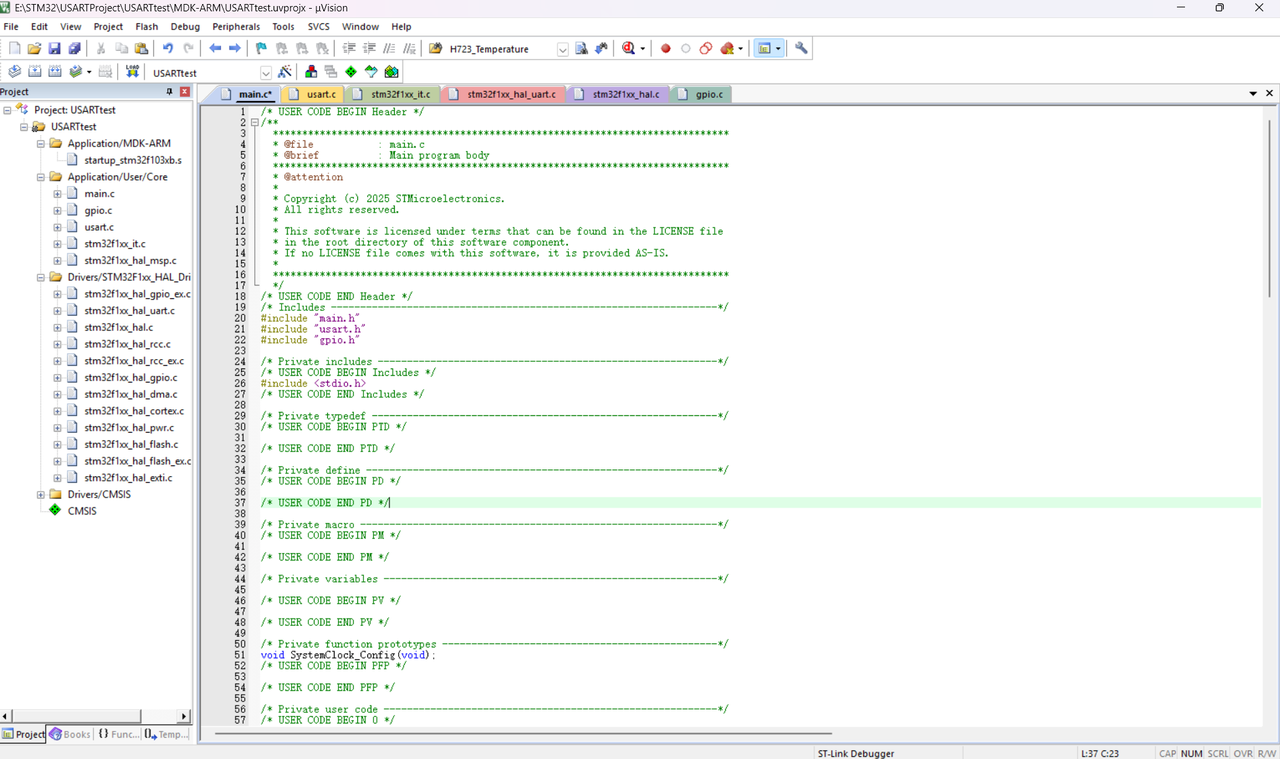Open Options for Target (magic wand)
The width and height of the screenshot is (1280, 759).
(285, 72)
